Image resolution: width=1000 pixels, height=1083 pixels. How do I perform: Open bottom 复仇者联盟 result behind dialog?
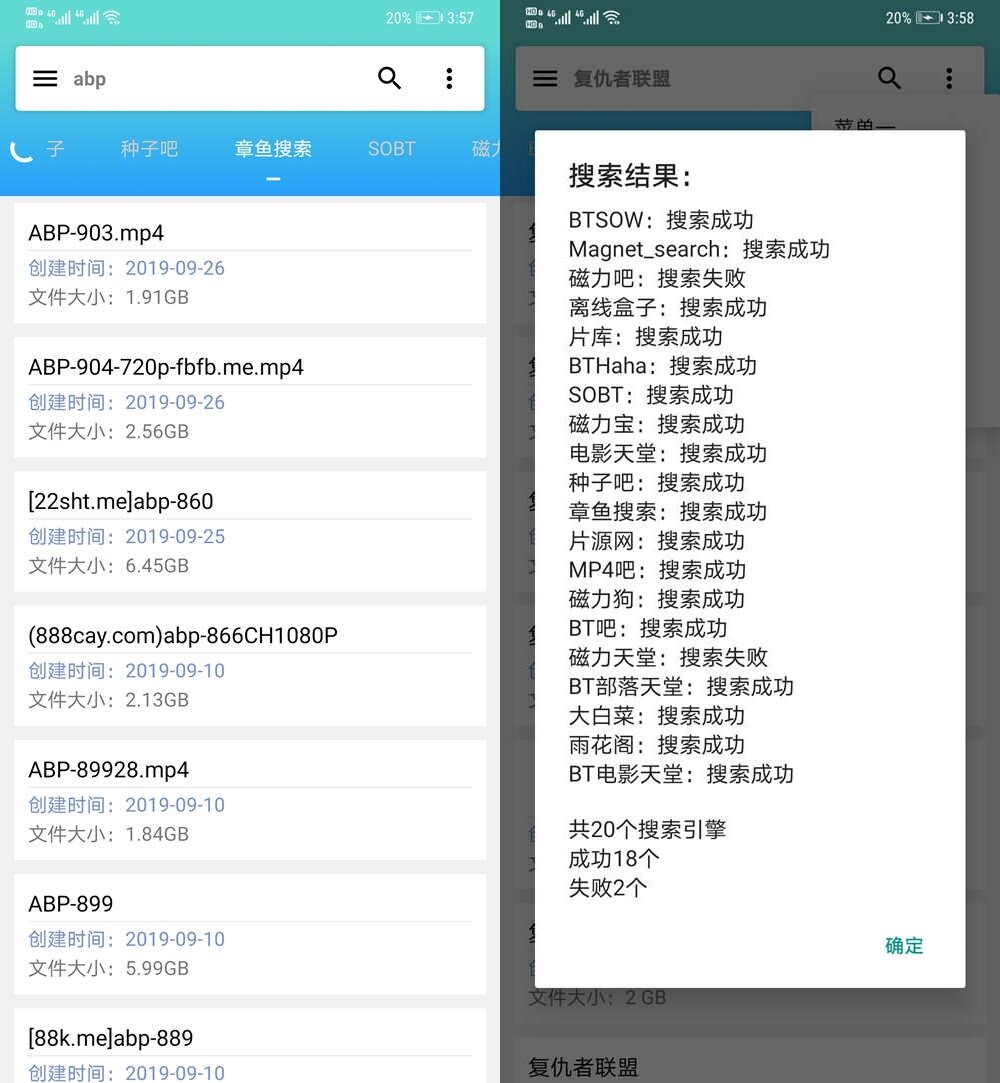(x=750, y=1060)
